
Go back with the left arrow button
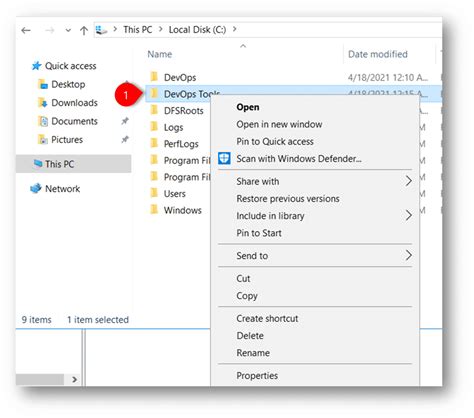click(x=26, y=31)
